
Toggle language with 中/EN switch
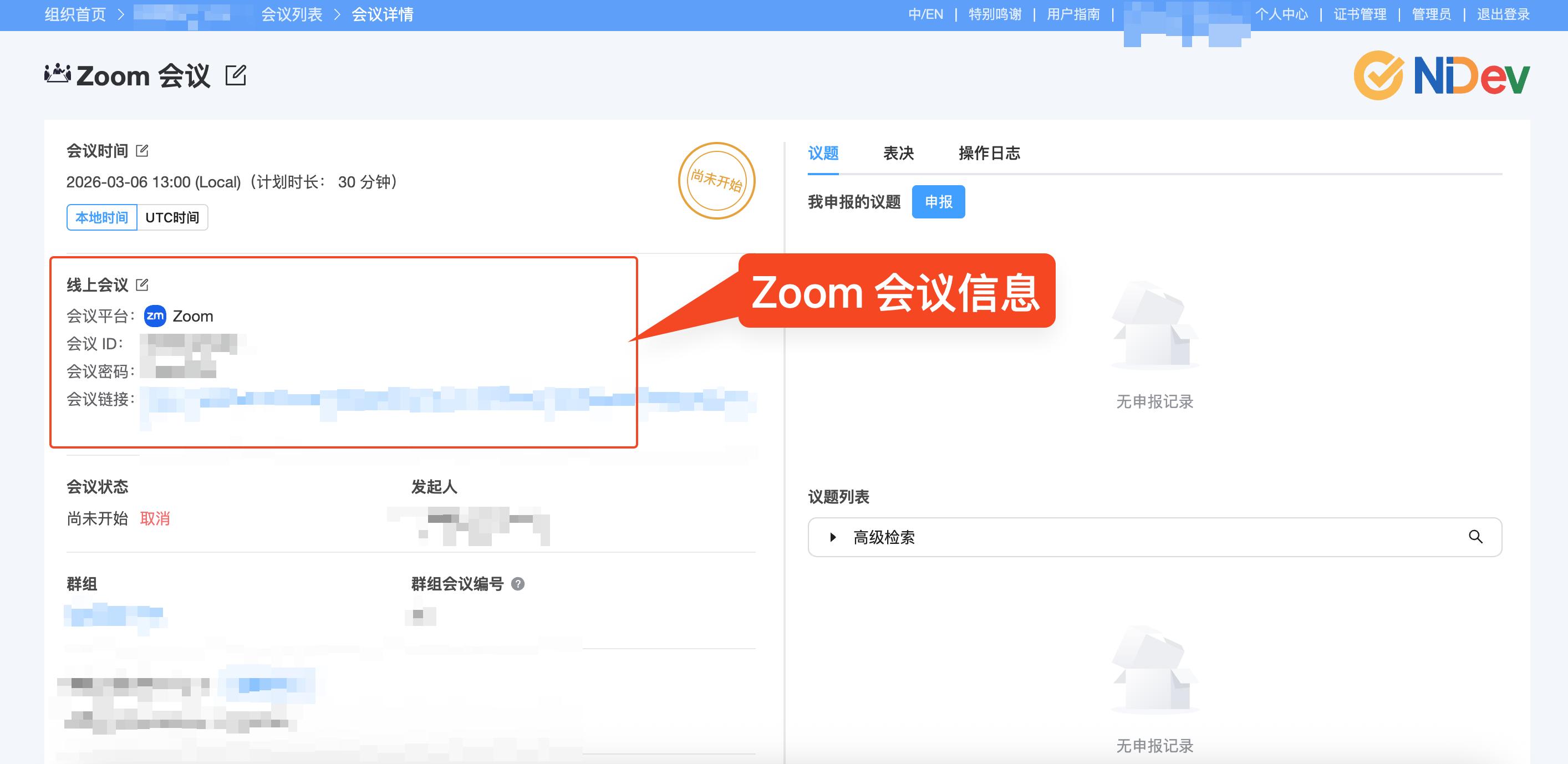[x=926, y=13]
